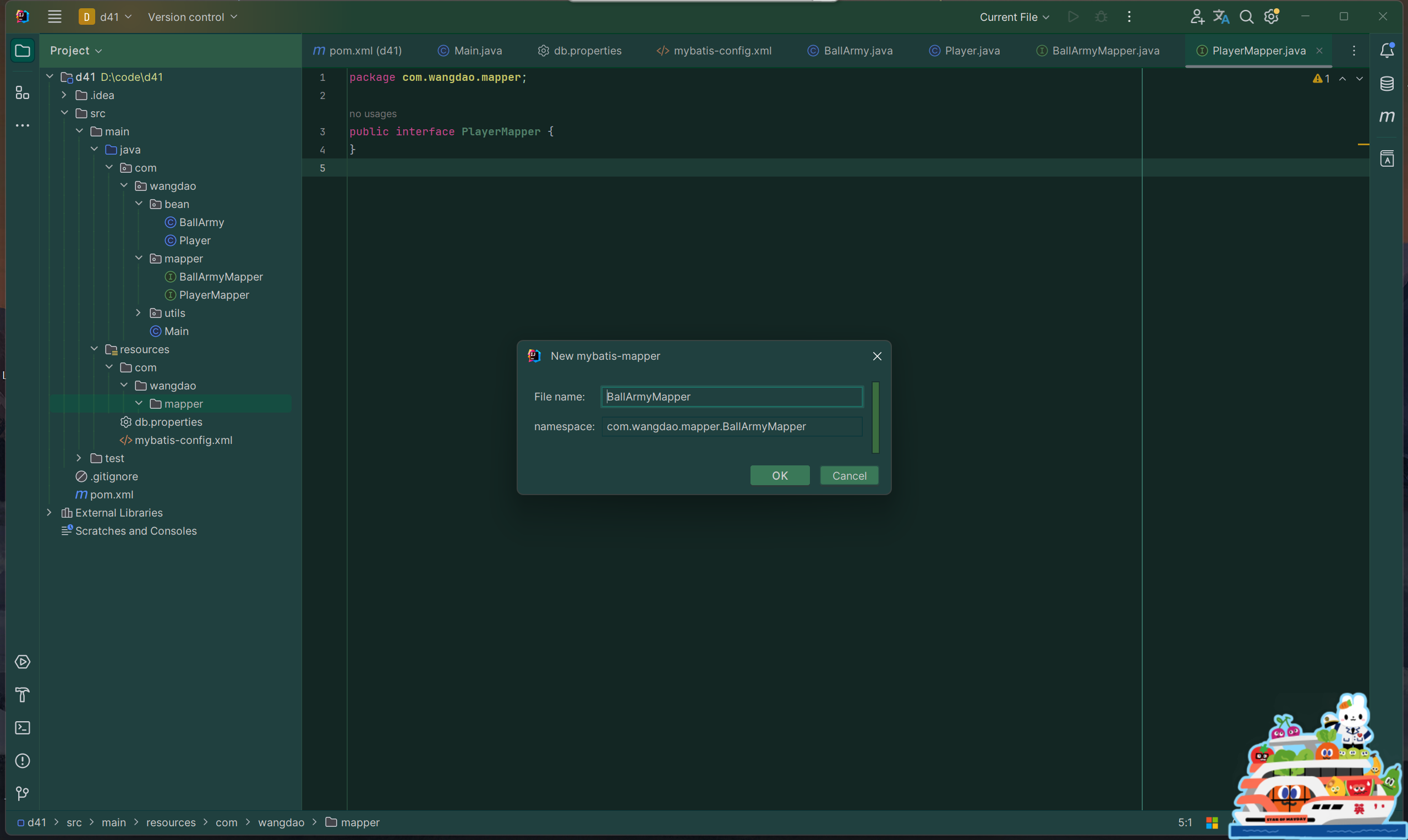This screenshot has width=1408, height=840.
Task: Open the Current File run configuration dropdown
Action: click(x=1014, y=17)
